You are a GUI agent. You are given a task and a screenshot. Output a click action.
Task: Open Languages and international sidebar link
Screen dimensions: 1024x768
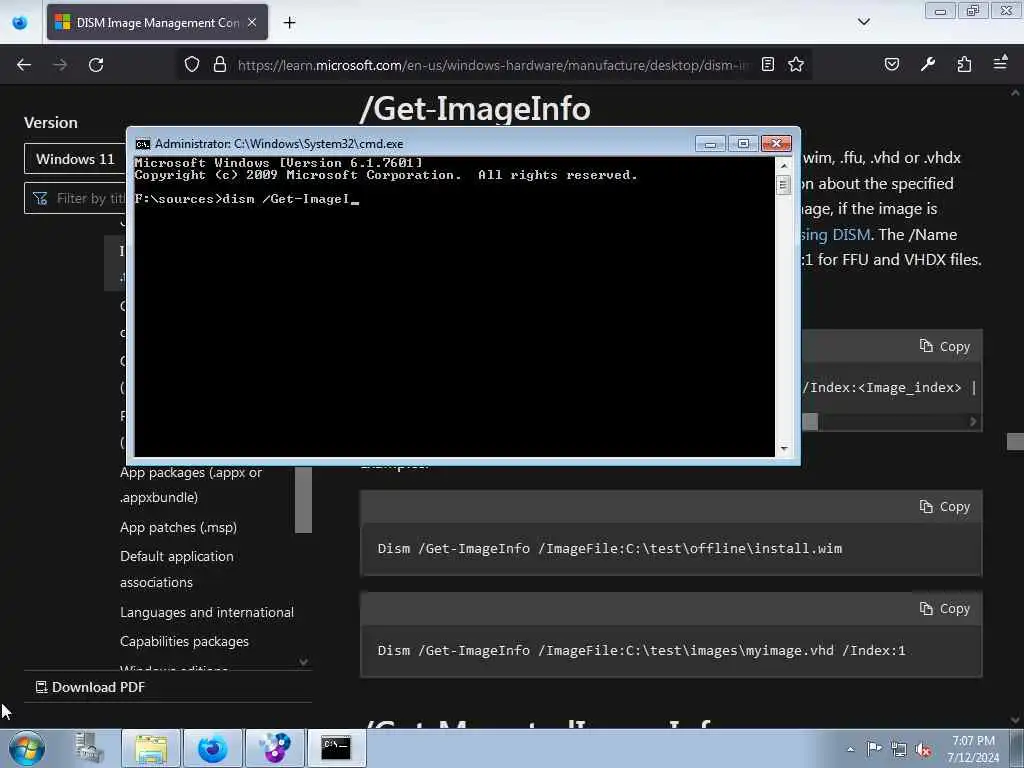point(207,612)
